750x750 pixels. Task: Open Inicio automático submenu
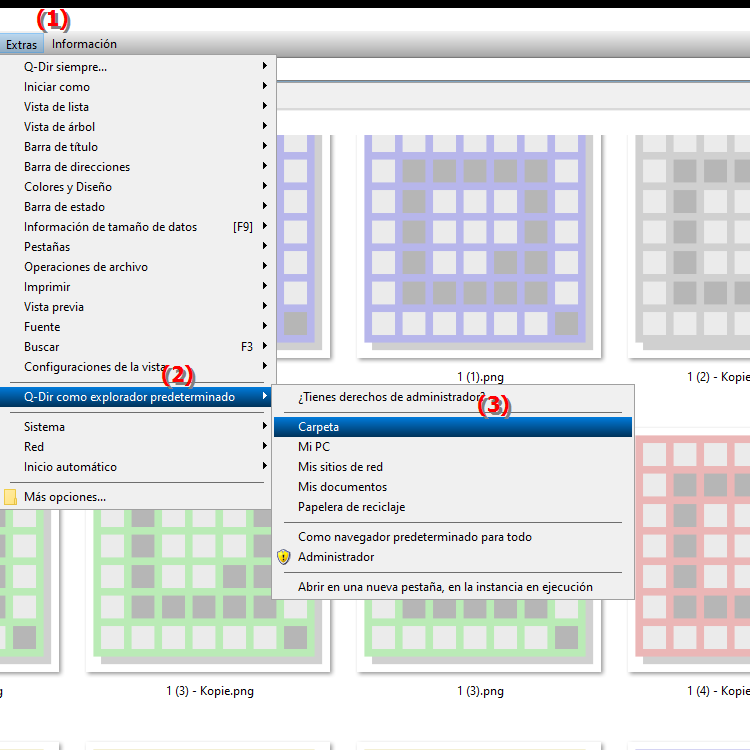click(138, 467)
